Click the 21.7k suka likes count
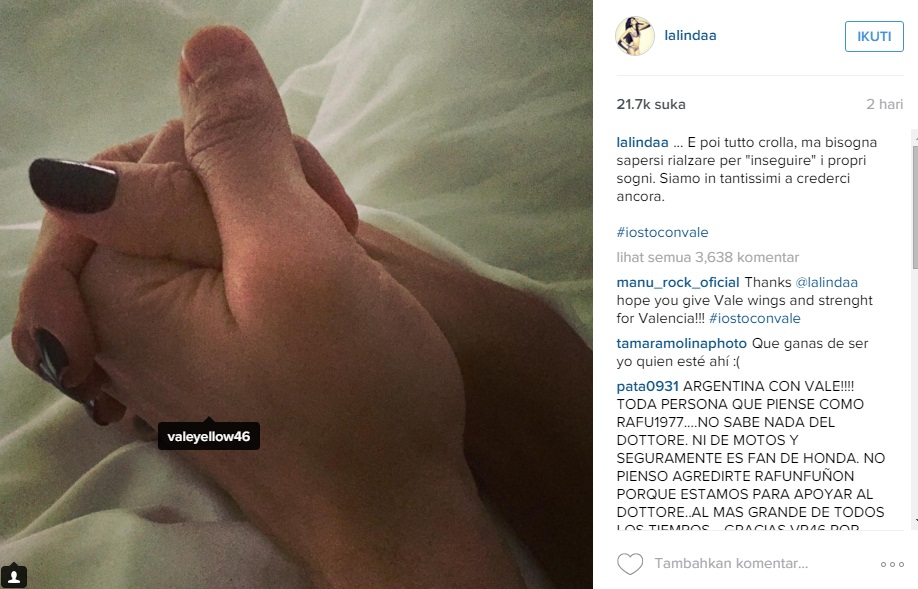 (x=651, y=104)
